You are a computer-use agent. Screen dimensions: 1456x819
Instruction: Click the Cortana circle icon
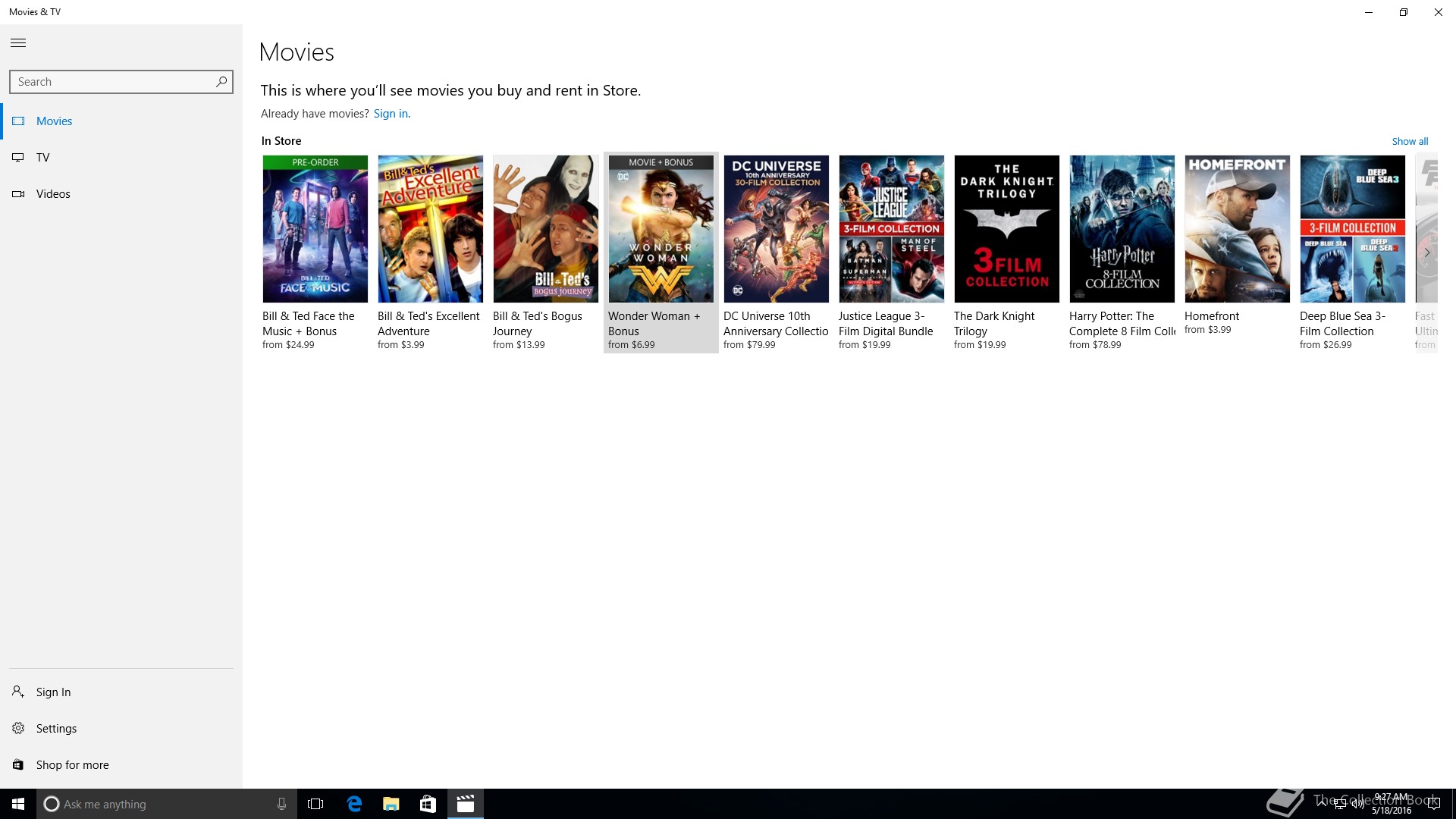coord(51,804)
